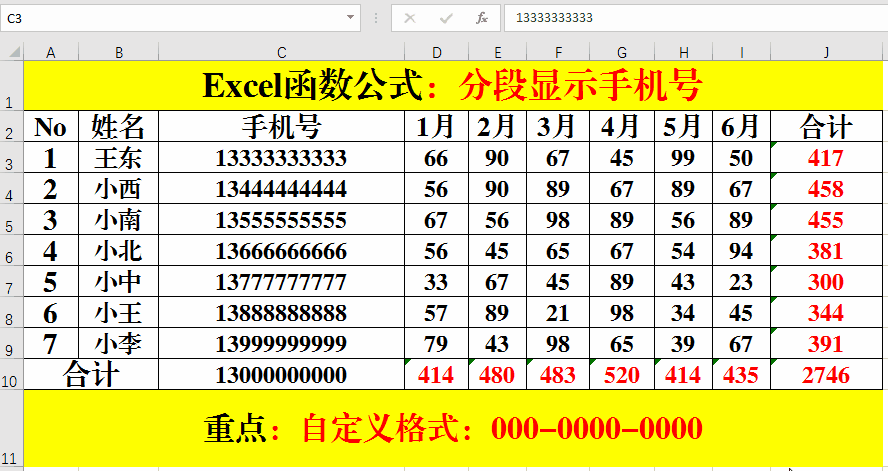Click phone number cell 13000000000
888x471 pixels.
(x=281, y=374)
